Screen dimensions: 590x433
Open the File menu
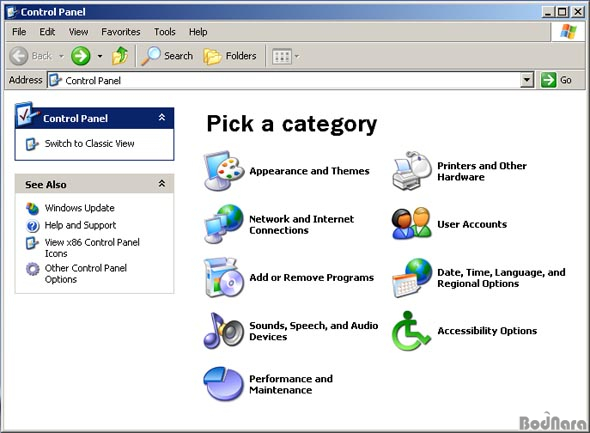pyautogui.click(x=19, y=32)
